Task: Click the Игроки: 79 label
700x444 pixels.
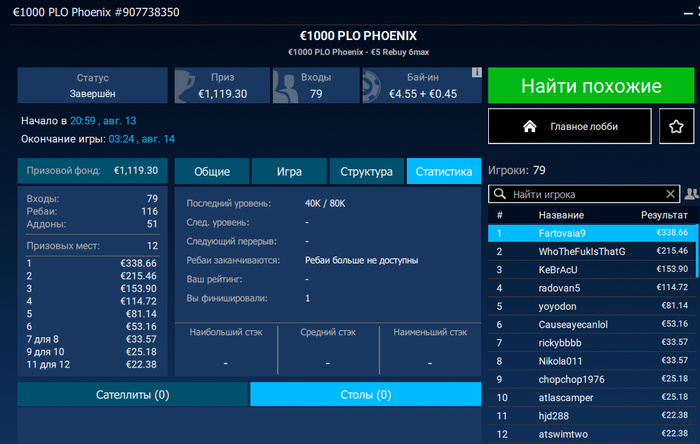Action: pos(517,170)
